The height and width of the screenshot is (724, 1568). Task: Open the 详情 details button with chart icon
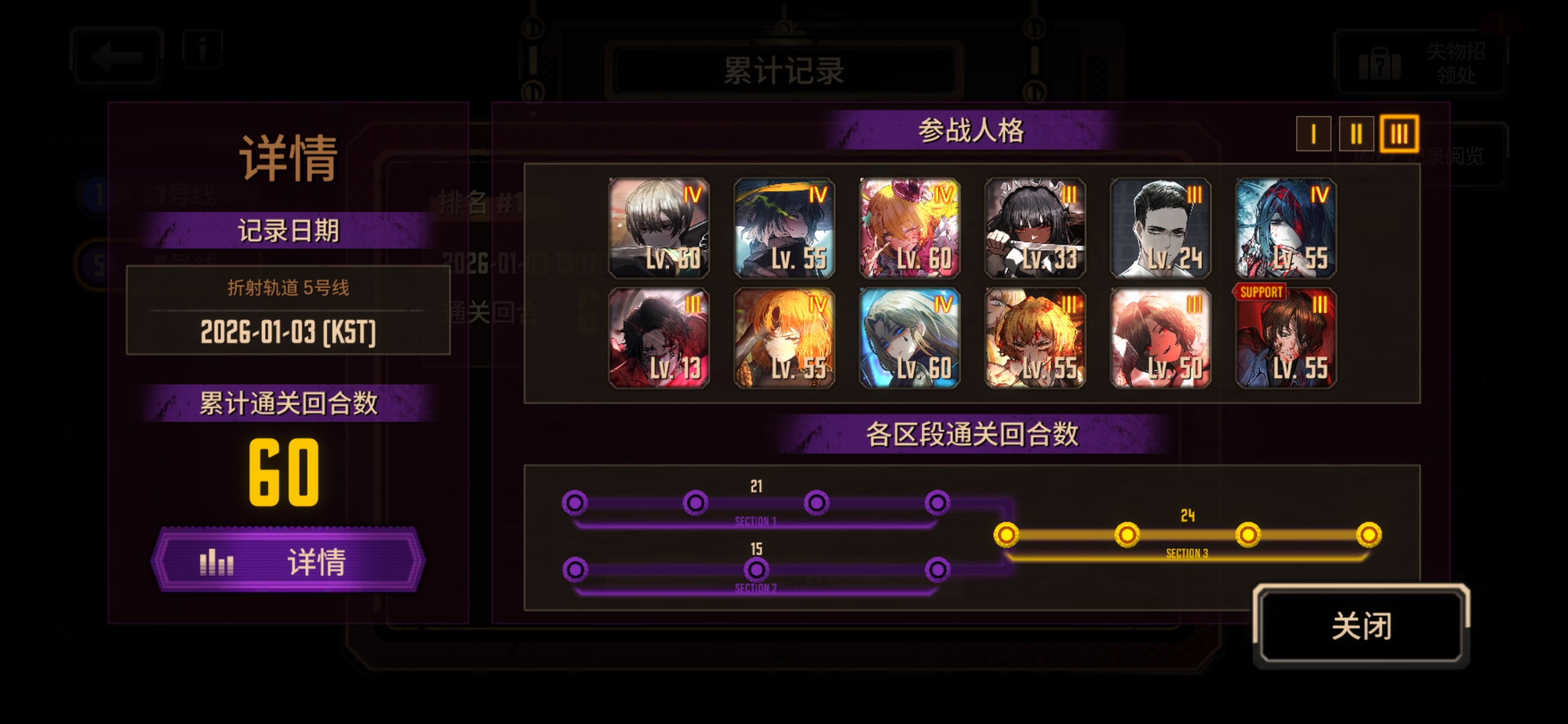coord(288,560)
